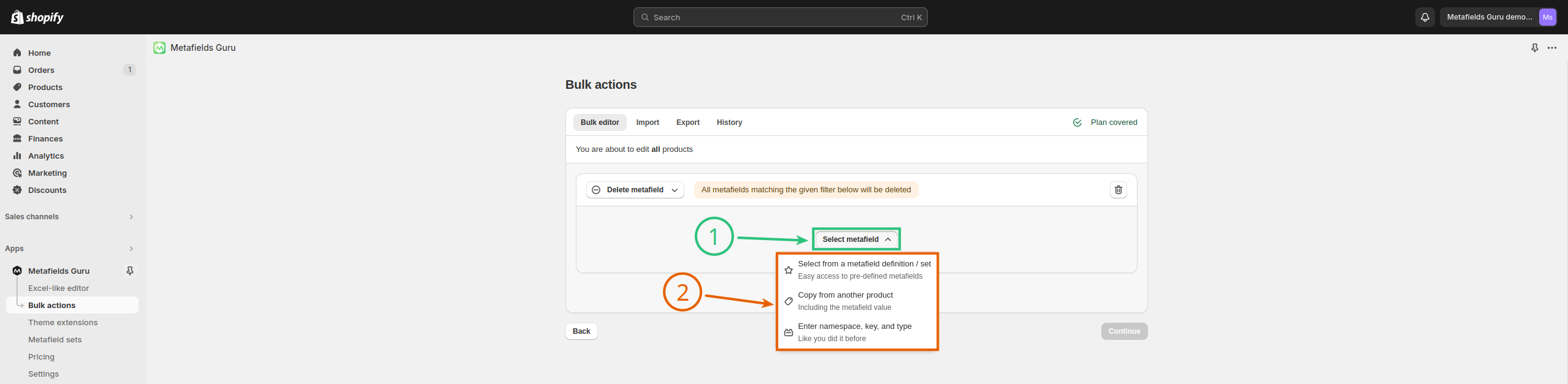The image size is (1568, 384).
Task: Choose Select from a metafield definition / set
Action: (x=857, y=270)
